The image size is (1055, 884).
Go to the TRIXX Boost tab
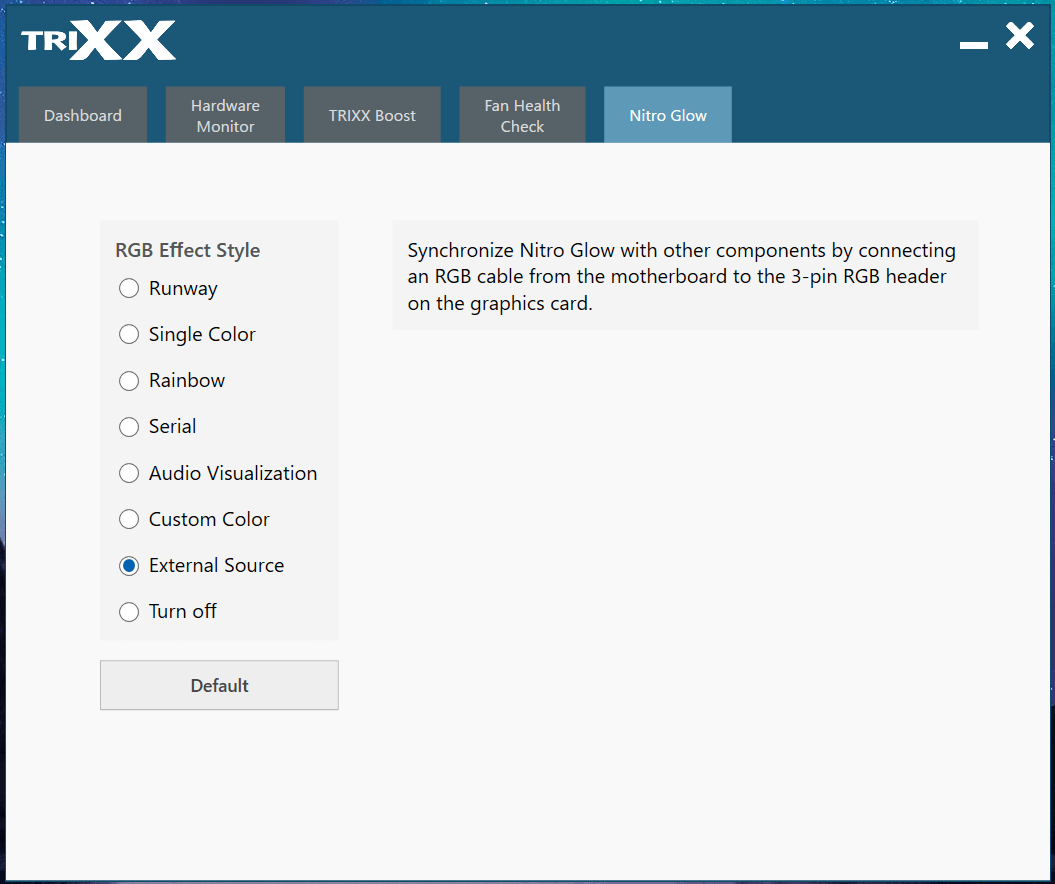(x=372, y=115)
